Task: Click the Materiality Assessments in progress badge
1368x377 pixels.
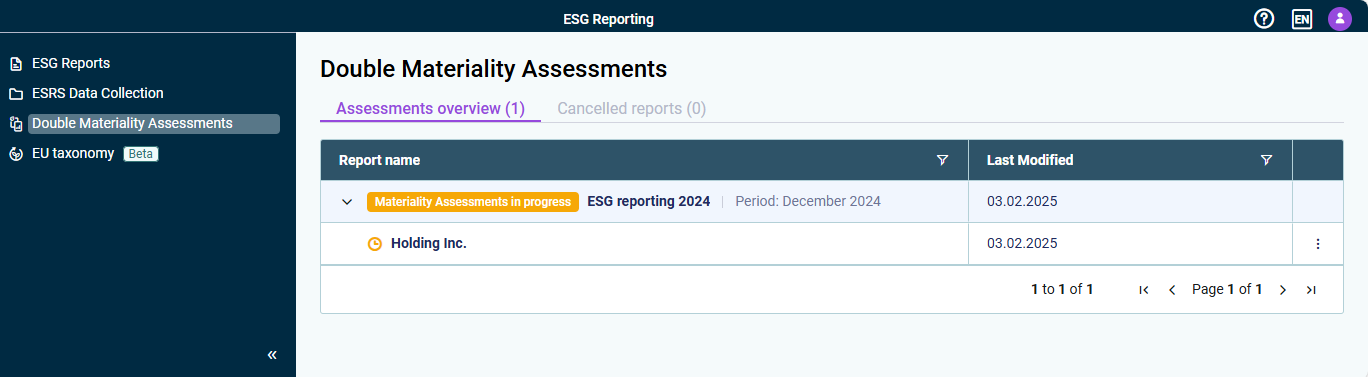Action: point(473,202)
